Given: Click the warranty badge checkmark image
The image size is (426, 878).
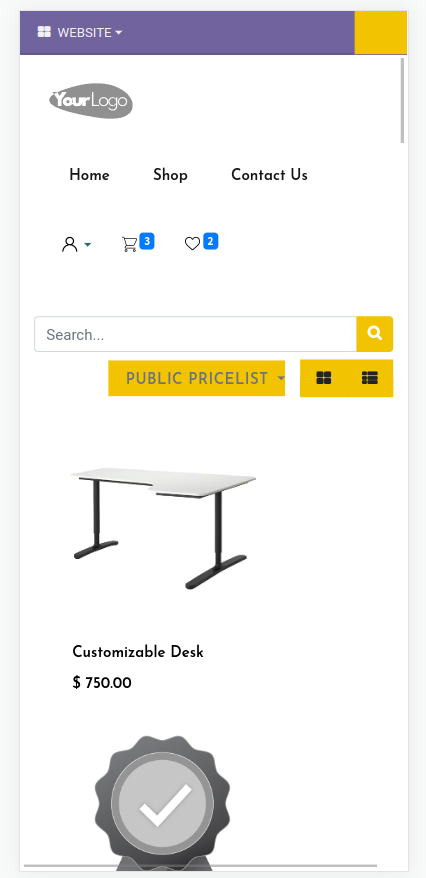Looking at the screenshot, I should click(162, 804).
